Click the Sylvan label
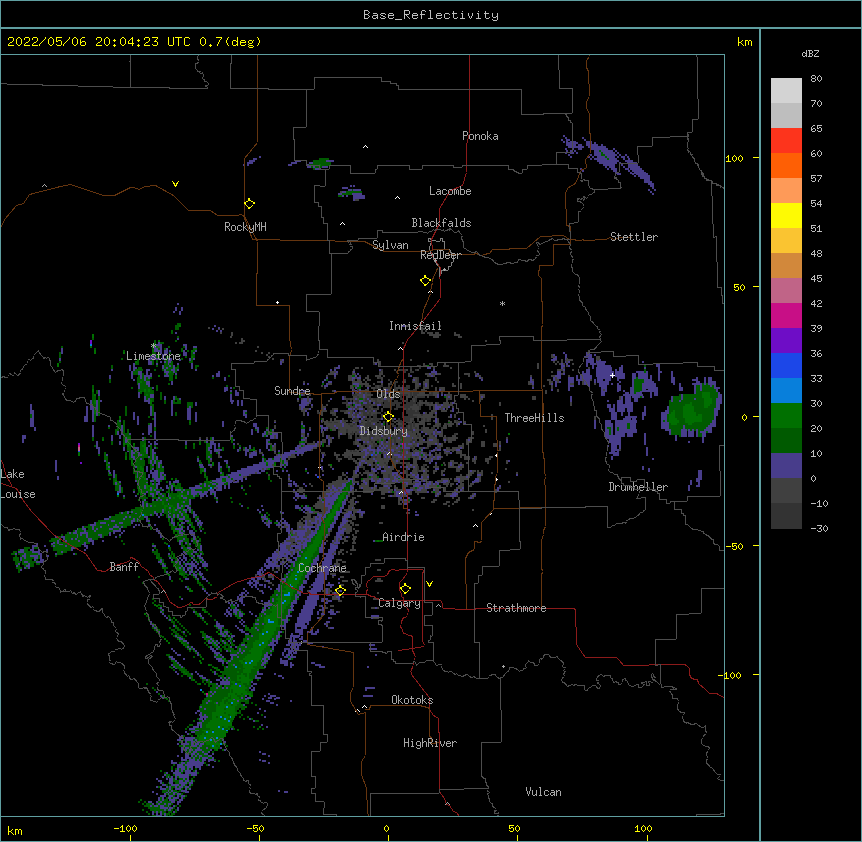This screenshot has width=862, height=842. coord(390,245)
